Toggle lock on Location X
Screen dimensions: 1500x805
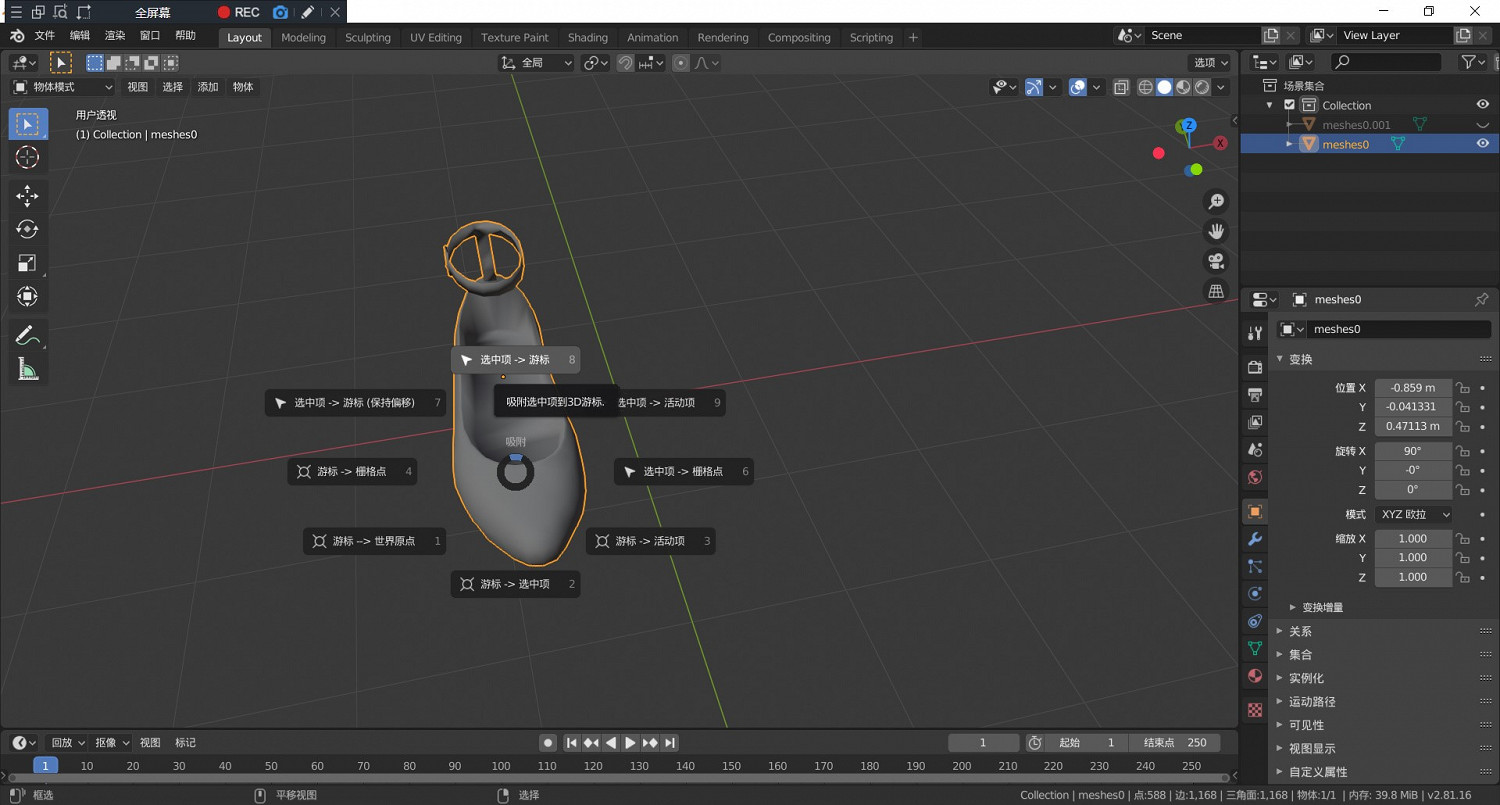click(x=1462, y=388)
